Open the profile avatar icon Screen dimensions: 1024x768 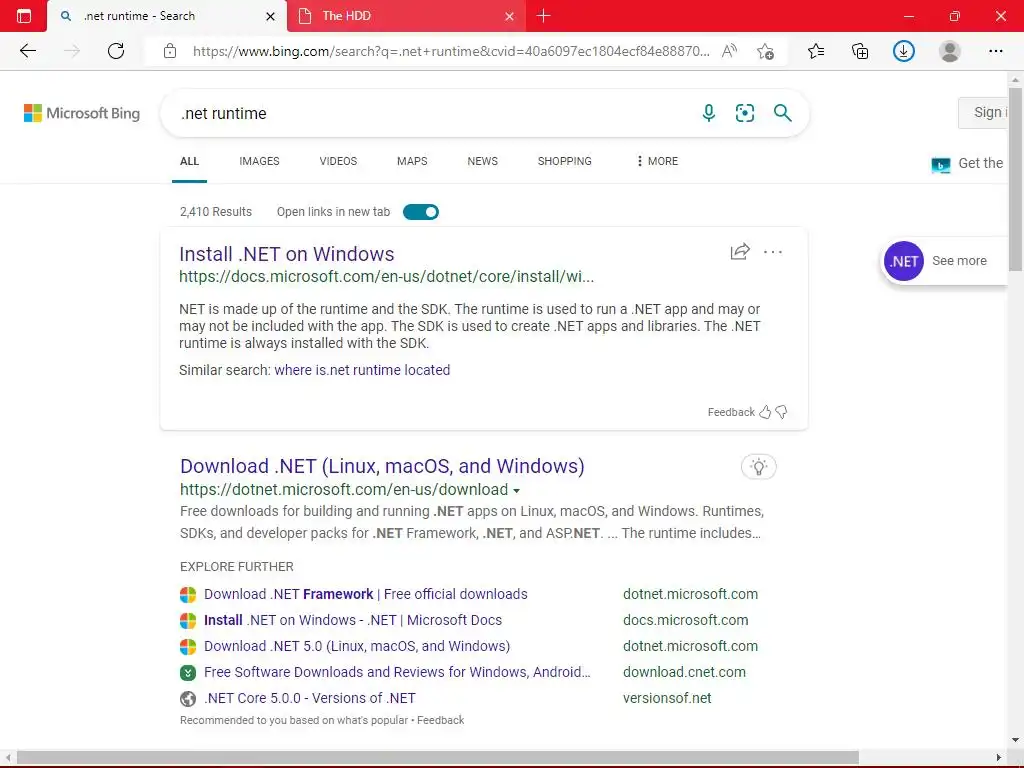[950, 51]
